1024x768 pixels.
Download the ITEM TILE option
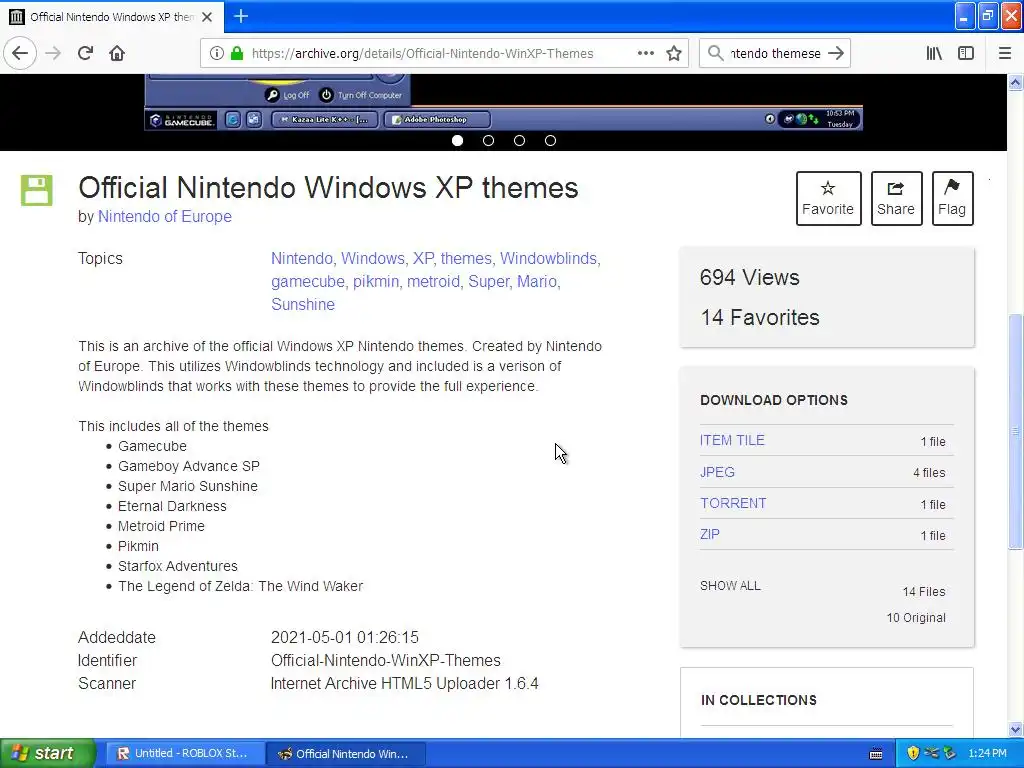click(x=732, y=440)
